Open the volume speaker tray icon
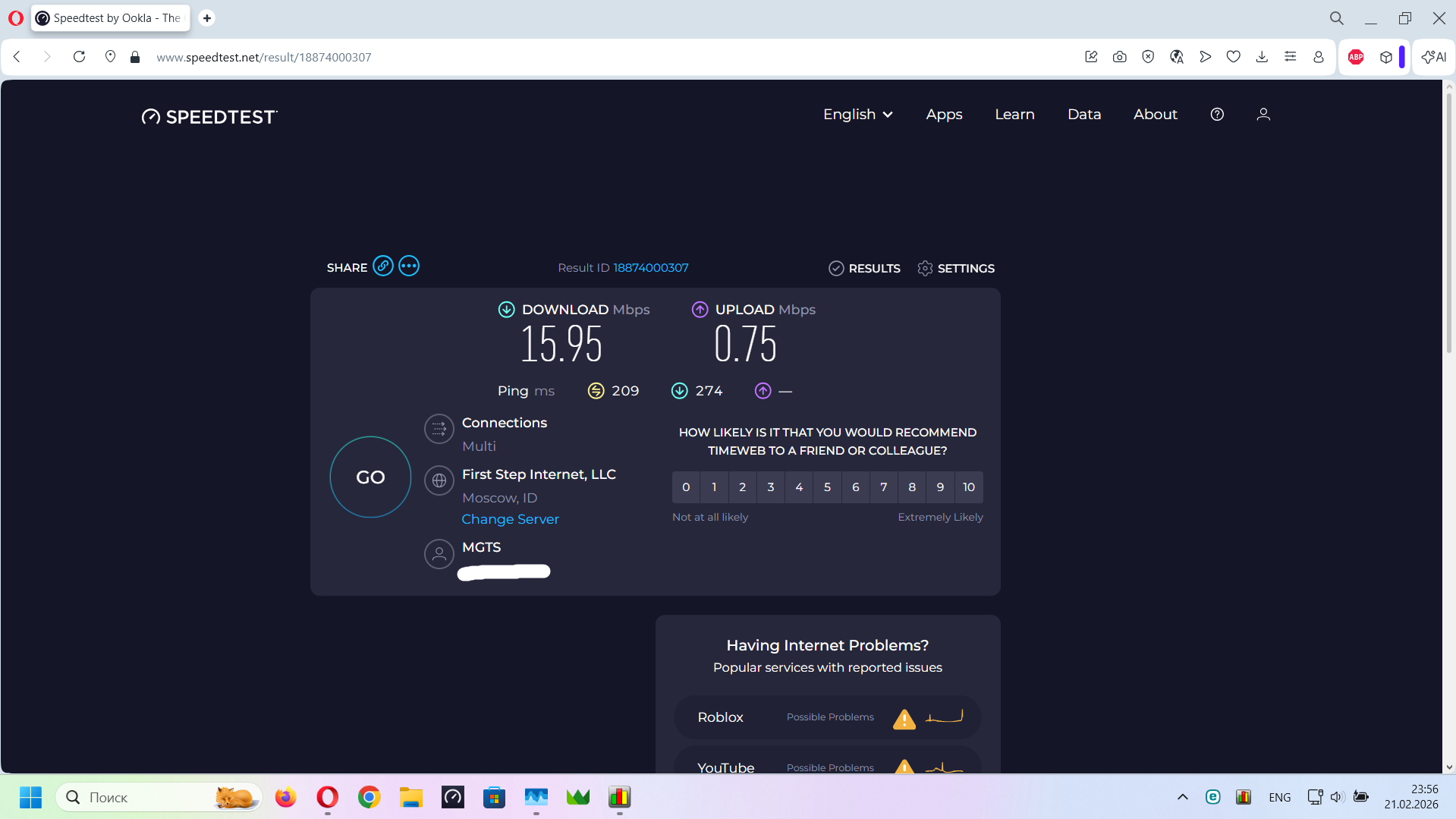This screenshot has width=1456, height=819. click(x=1337, y=797)
